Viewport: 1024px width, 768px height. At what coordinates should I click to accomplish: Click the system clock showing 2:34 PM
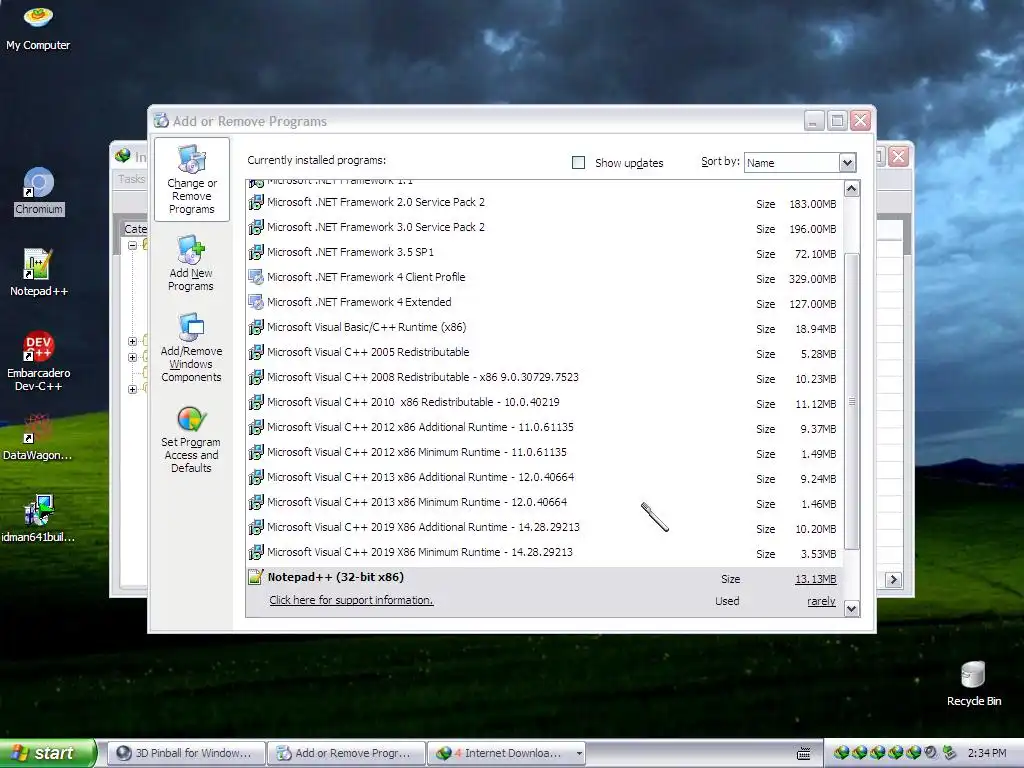(987, 754)
